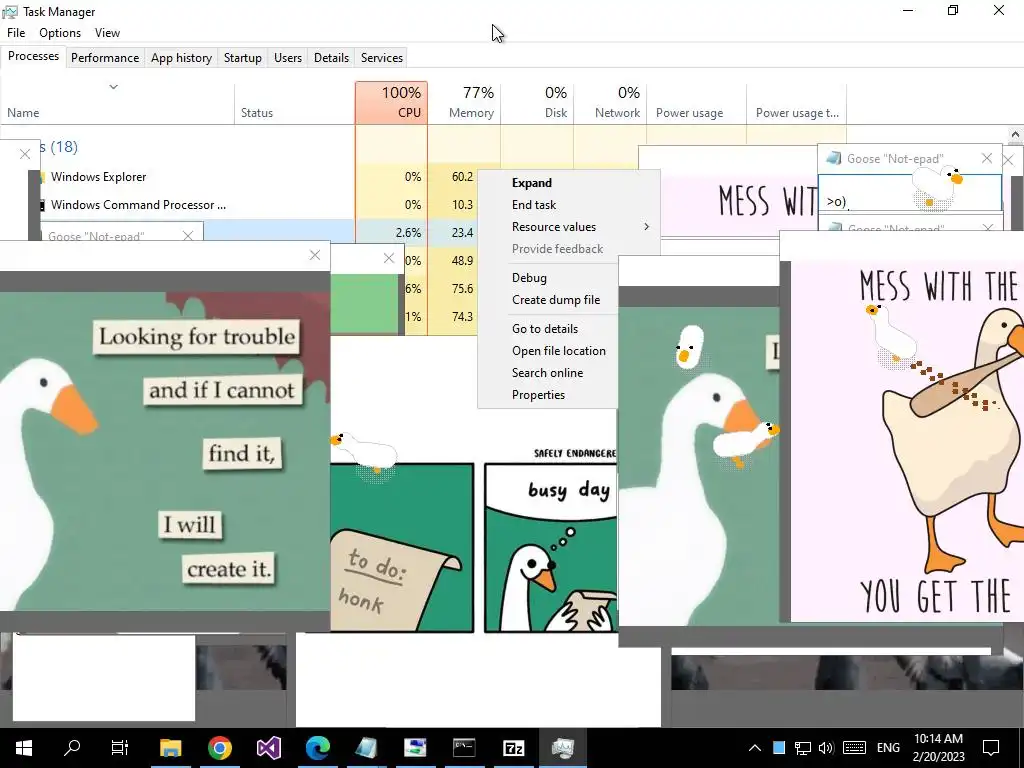Image resolution: width=1024 pixels, height=768 pixels.
Task: Click the small goose perched on the Not-epad text box
Action: (x=937, y=187)
